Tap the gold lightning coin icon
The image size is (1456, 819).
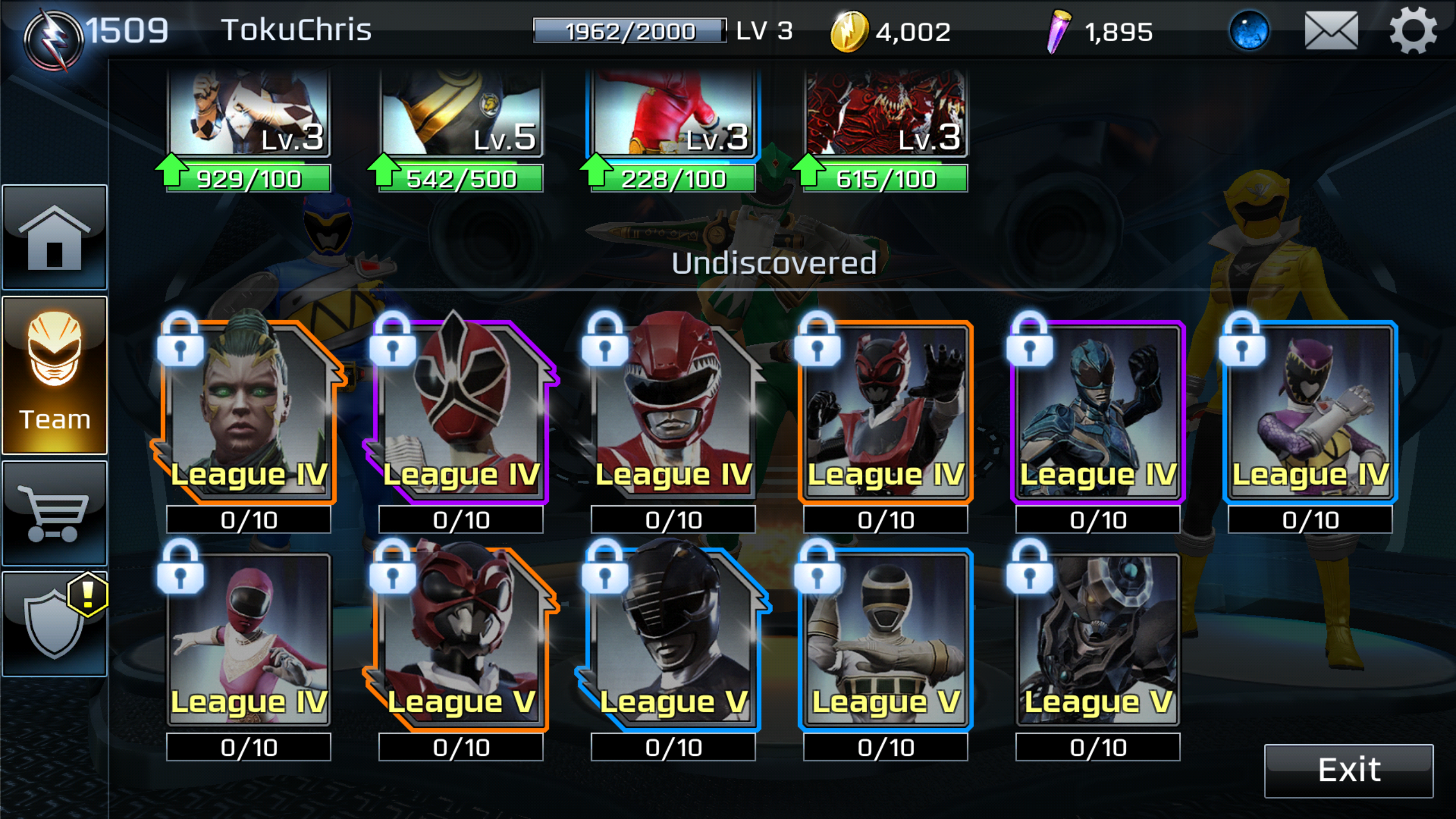[x=849, y=32]
